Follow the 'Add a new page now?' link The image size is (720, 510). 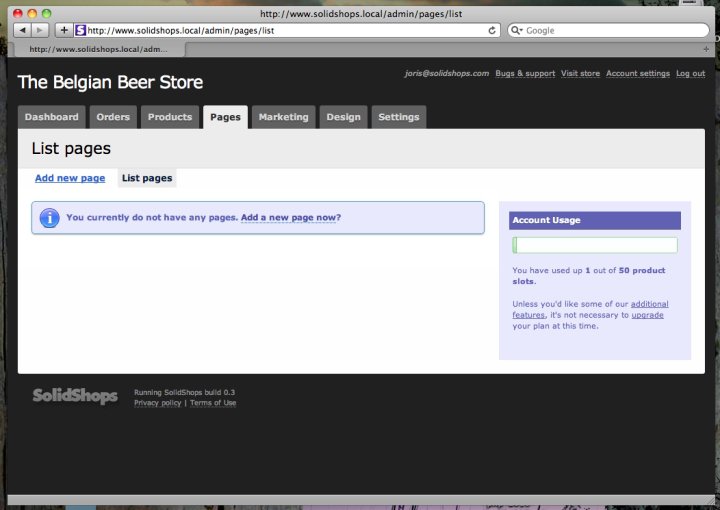(291, 218)
